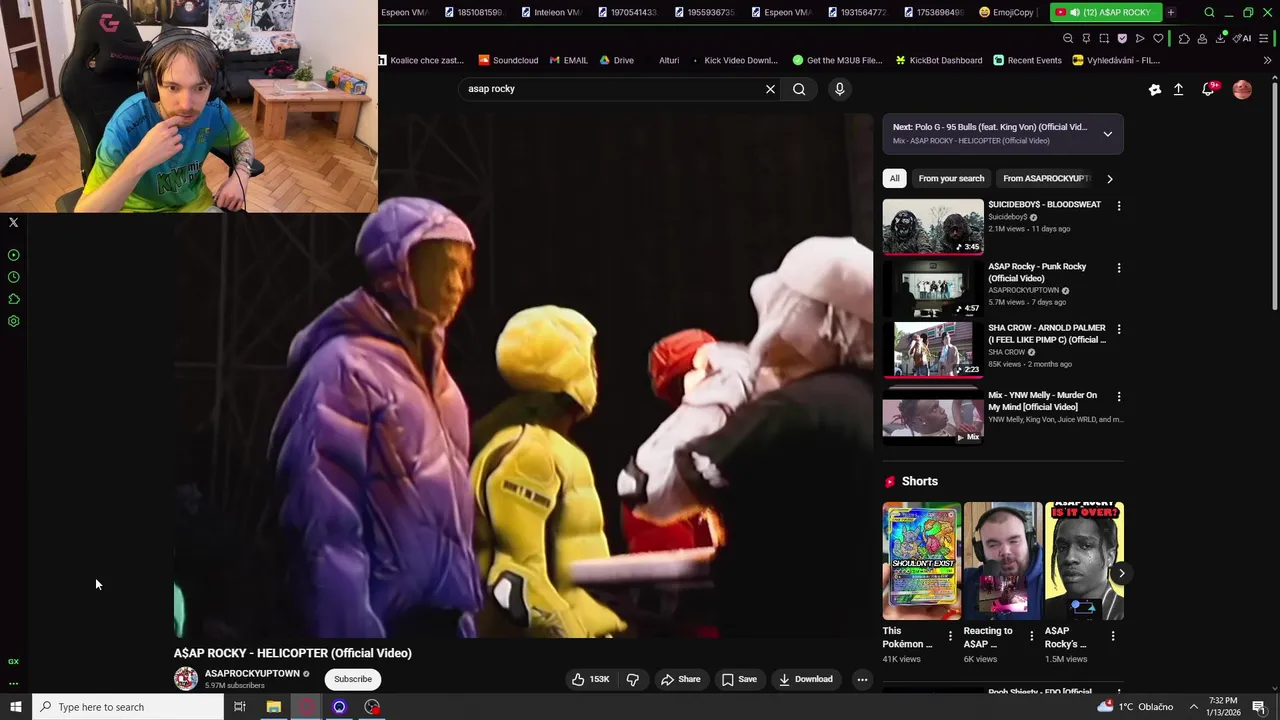The image size is (1280, 720).
Task: Open the YouTube account avatar menu
Action: point(1242,89)
